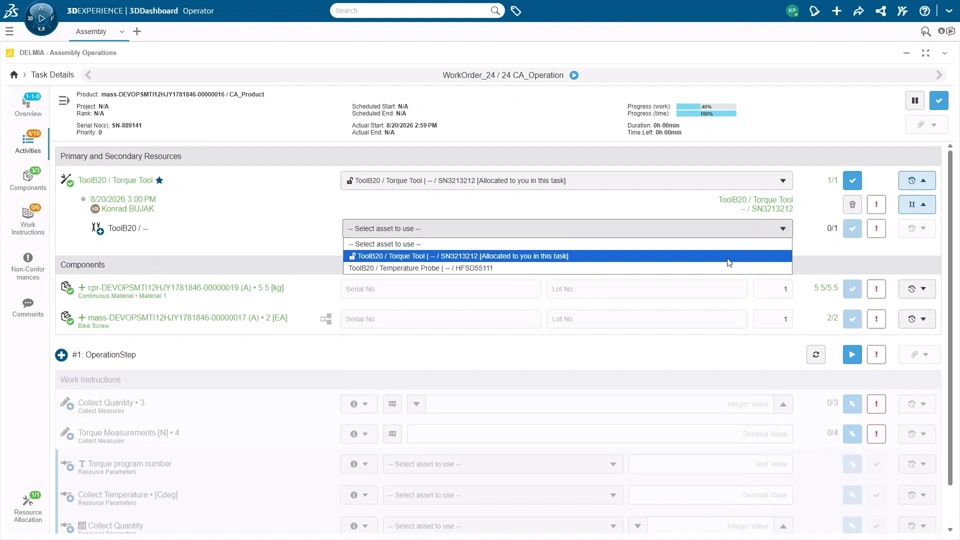Image resolution: width=960 pixels, height=540 pixels.
Task: Open the help question mark icon
Action: click(924, 11)
